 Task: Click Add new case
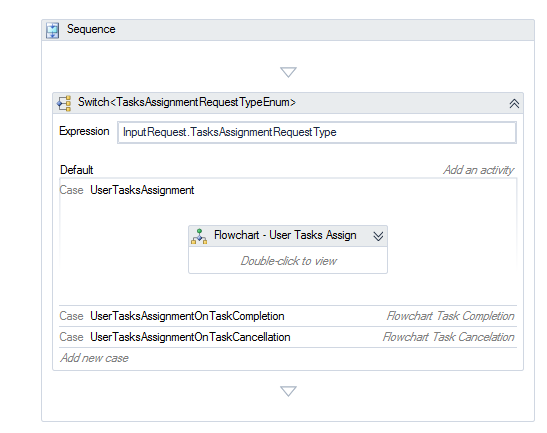pos(95,358)
